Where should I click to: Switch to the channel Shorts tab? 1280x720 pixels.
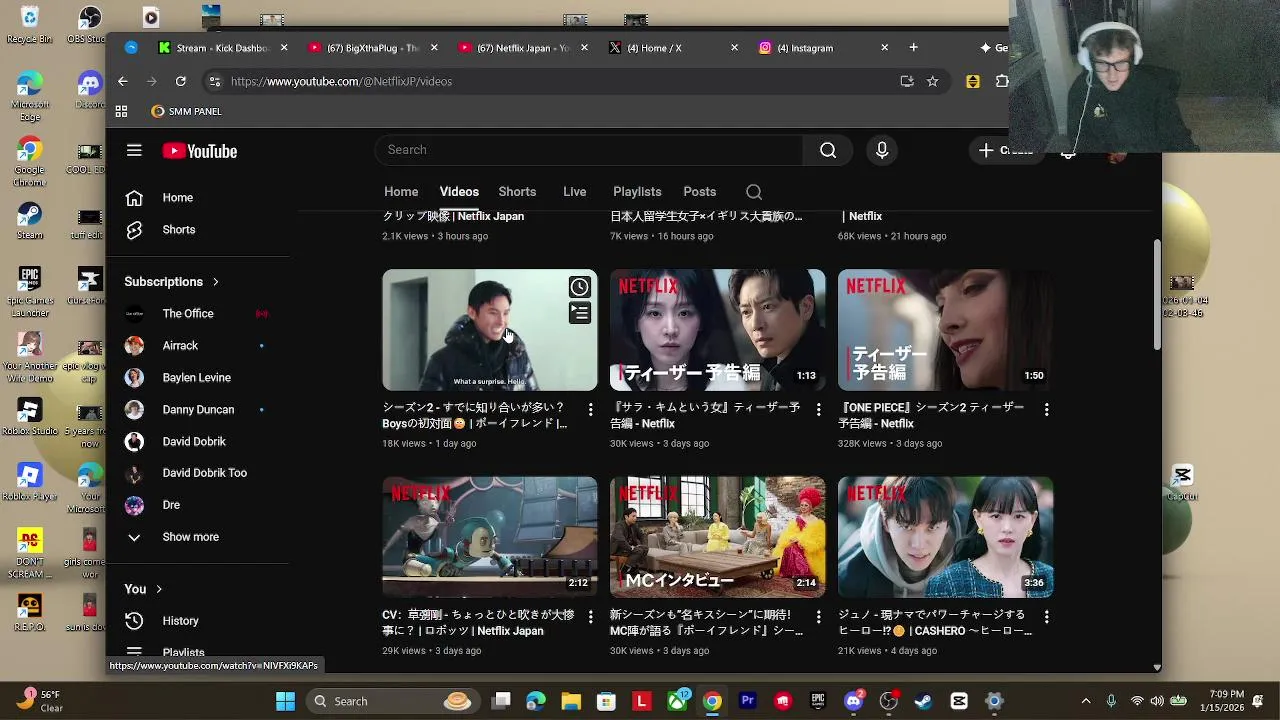pos(517,192)
